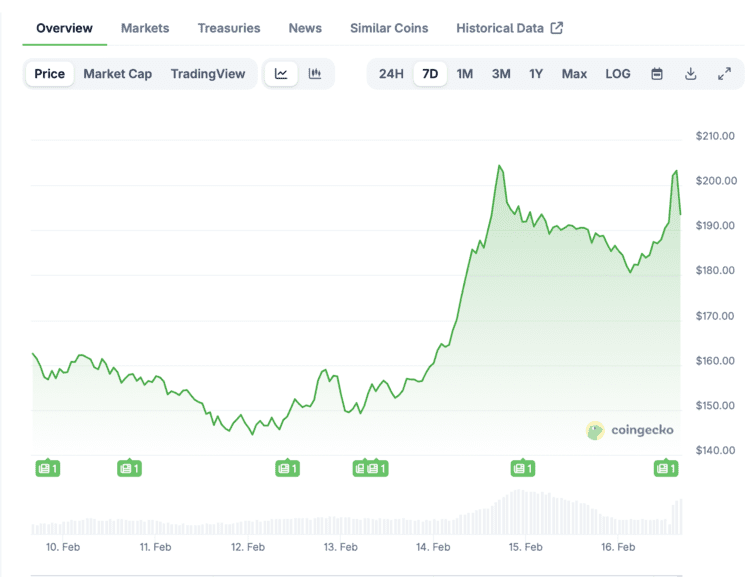Open the Treasuries tab
Screen dimensions: 750x577
[x=229, y=28]
